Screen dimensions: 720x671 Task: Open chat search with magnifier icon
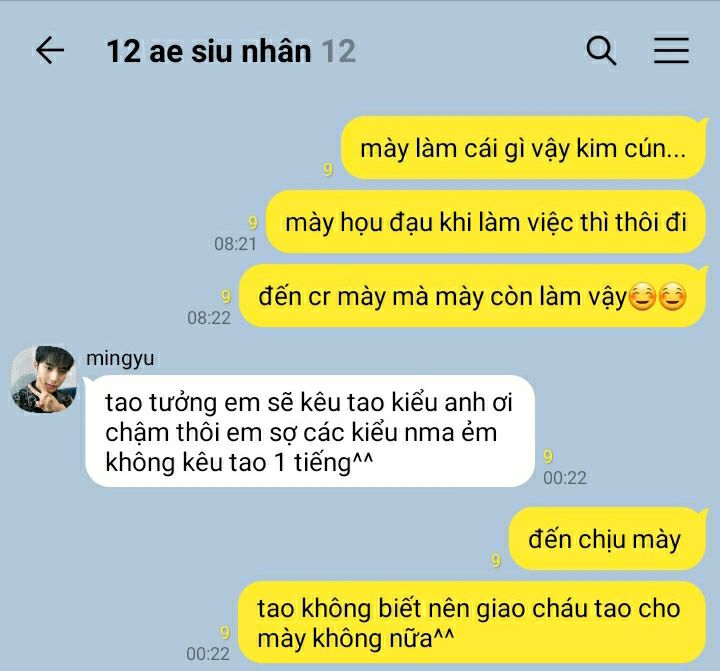click(x=601, y=50)
